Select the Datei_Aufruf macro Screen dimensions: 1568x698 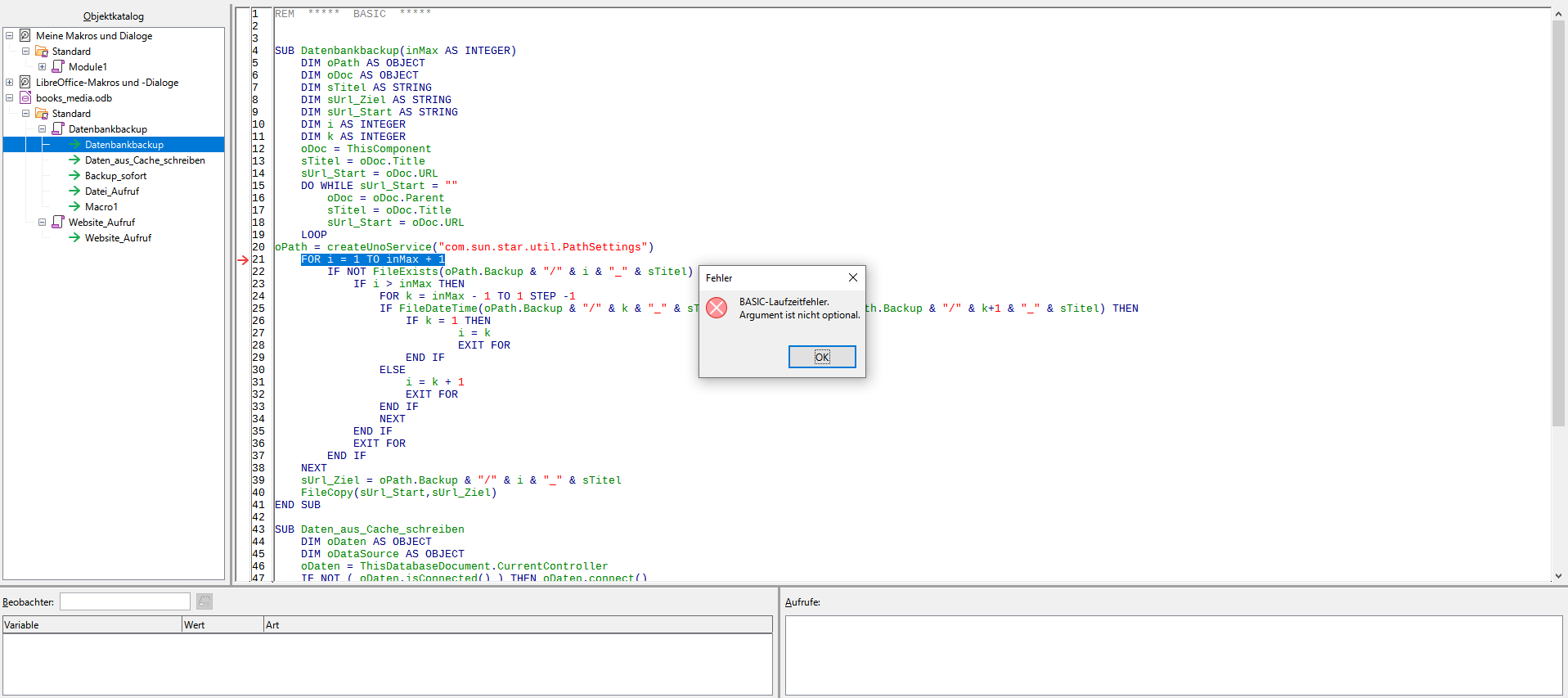[x=112, y=191]
